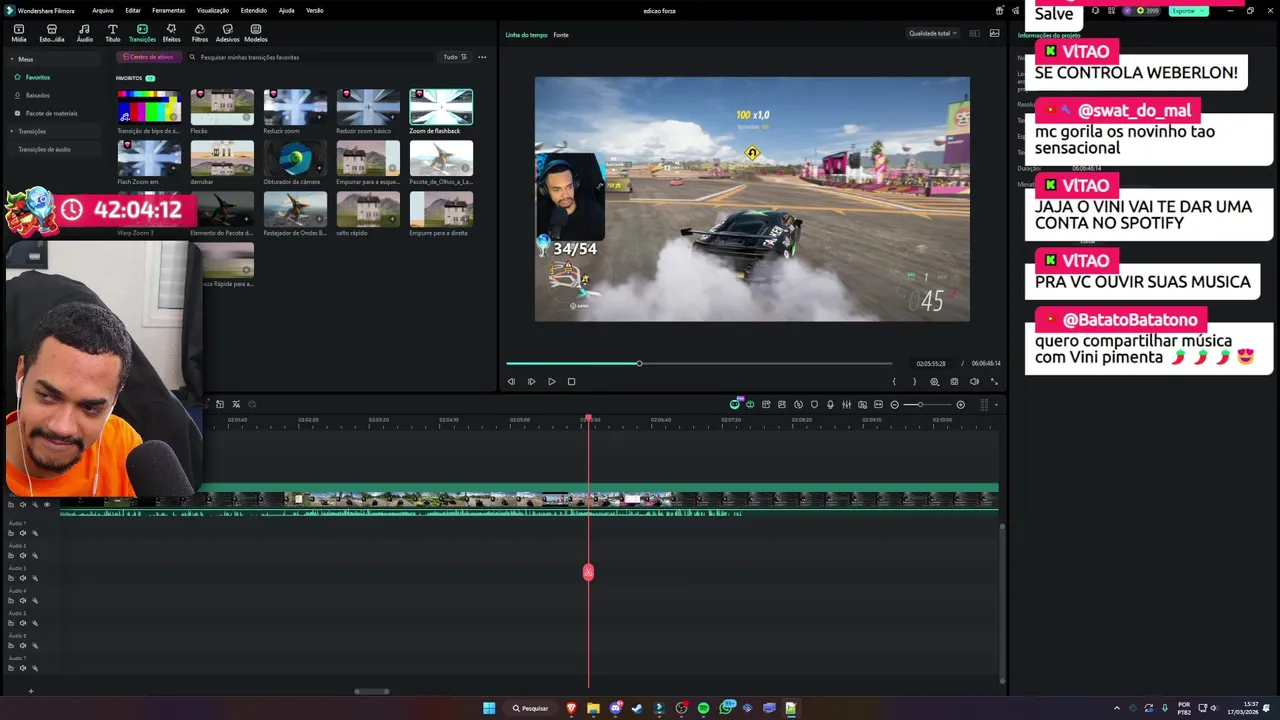The image size is (1280, 720).
Task: Select the Obturador da câmera transition thumbnail
Action: coord(295,158)
